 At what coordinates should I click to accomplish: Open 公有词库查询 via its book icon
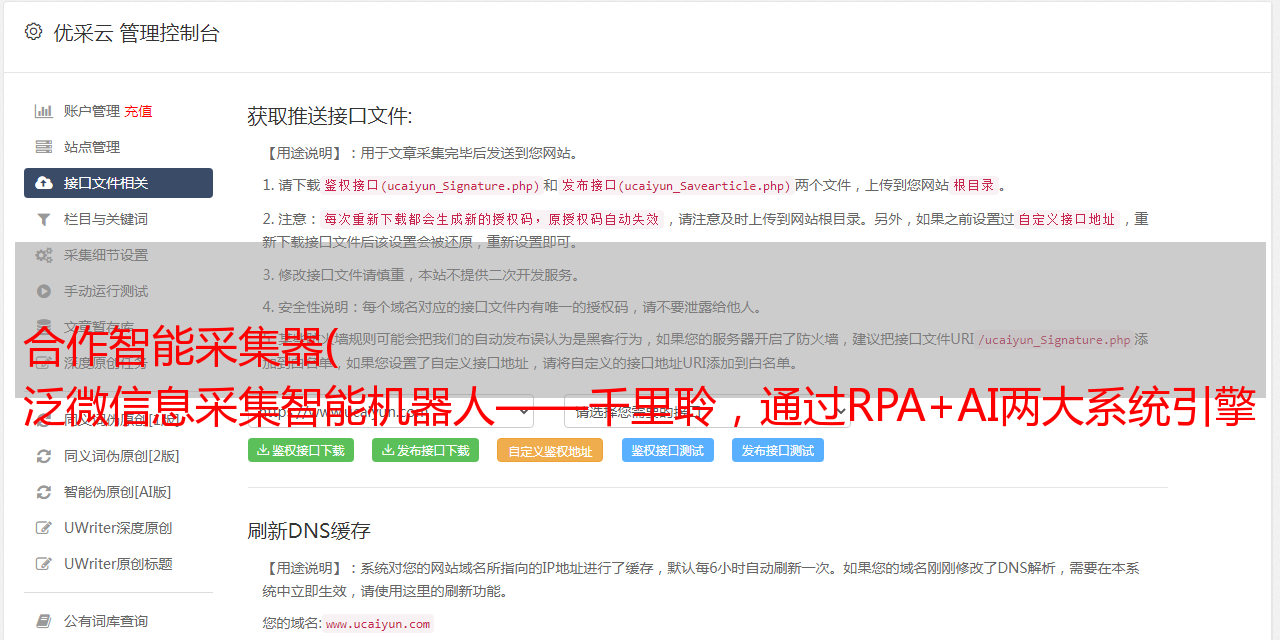pyautogui.click(x=44, y=621)
